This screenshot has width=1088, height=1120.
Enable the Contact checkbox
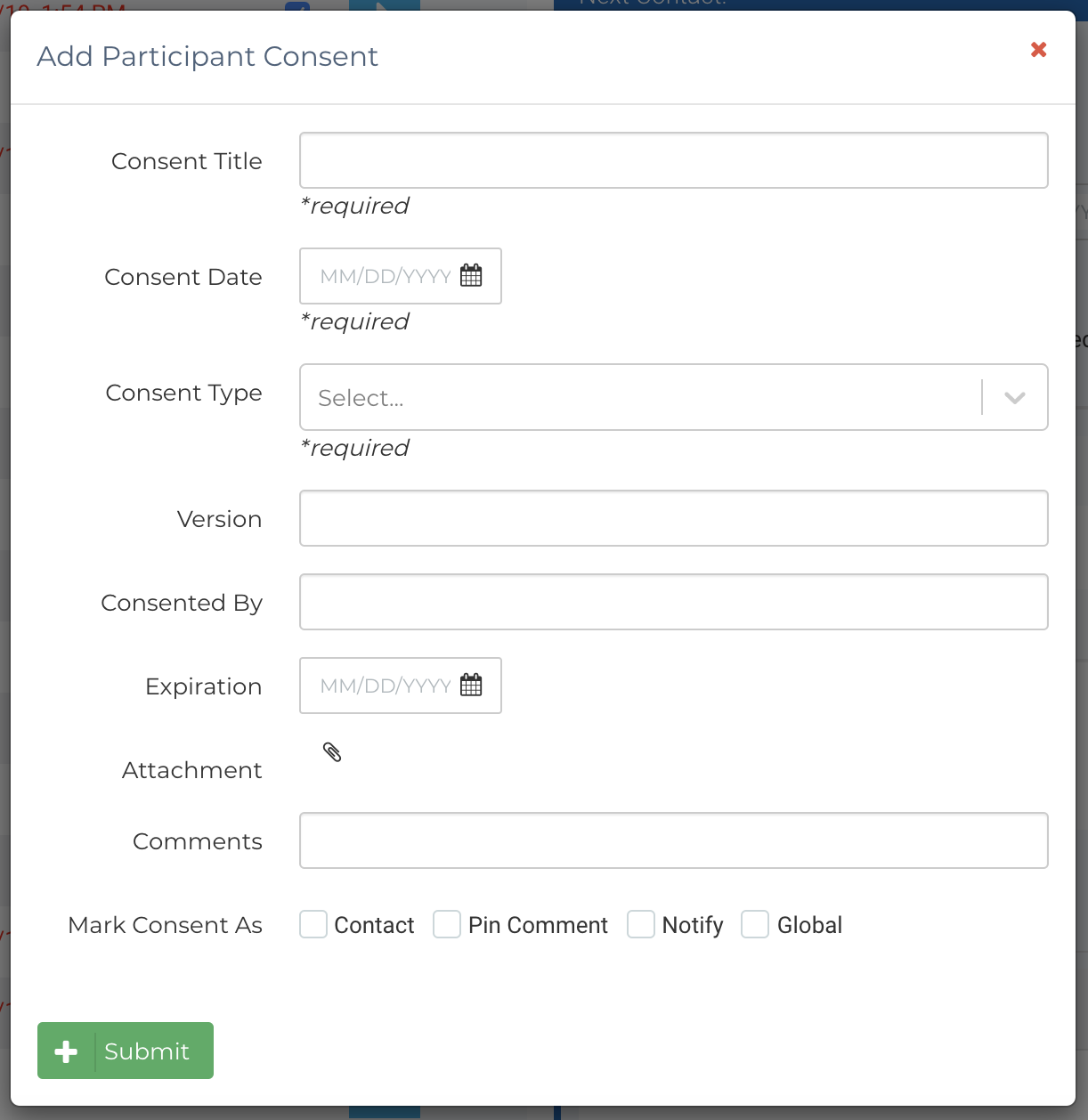pos(313,925)
